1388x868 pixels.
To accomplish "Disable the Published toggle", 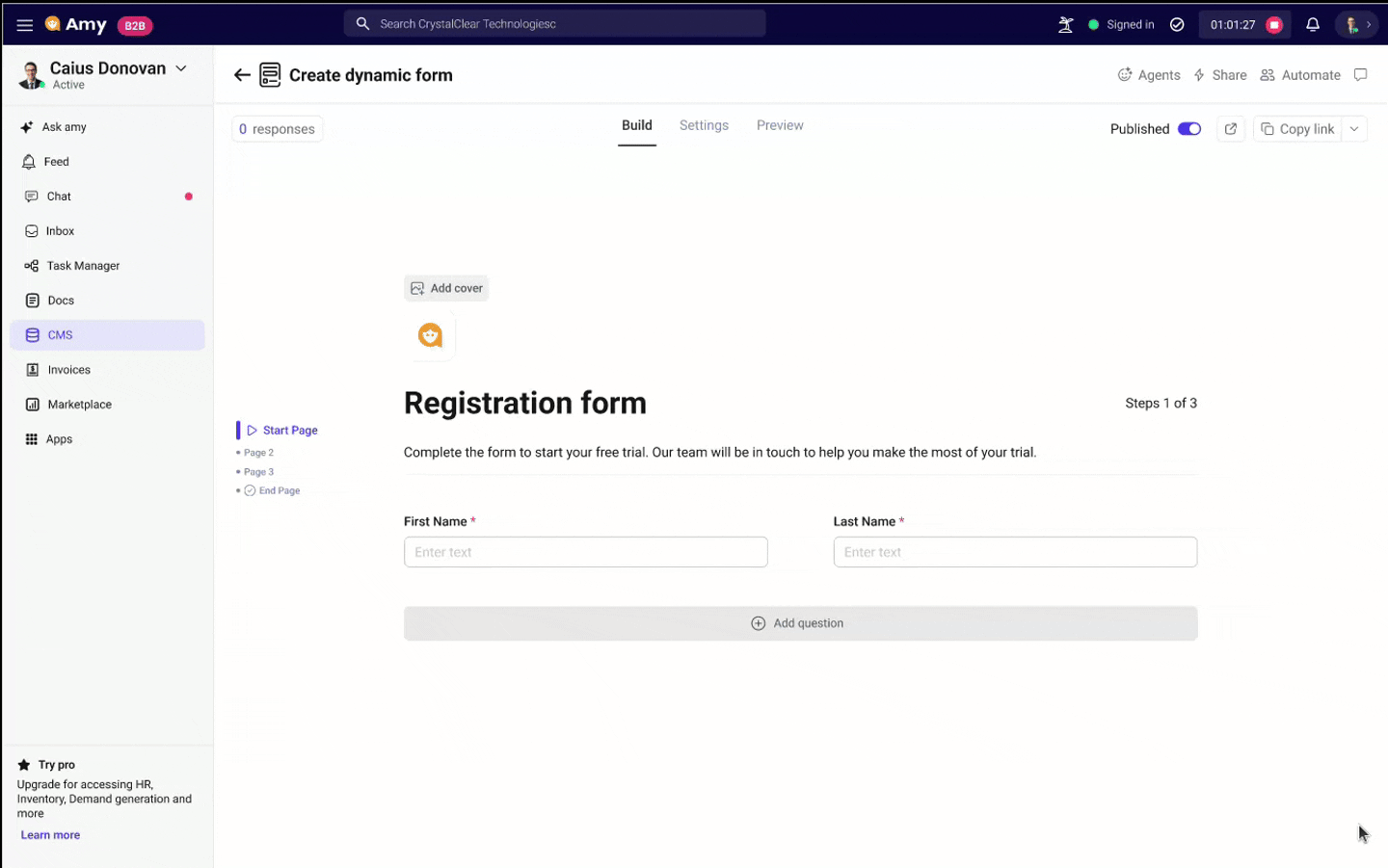I will (1188, 128).
